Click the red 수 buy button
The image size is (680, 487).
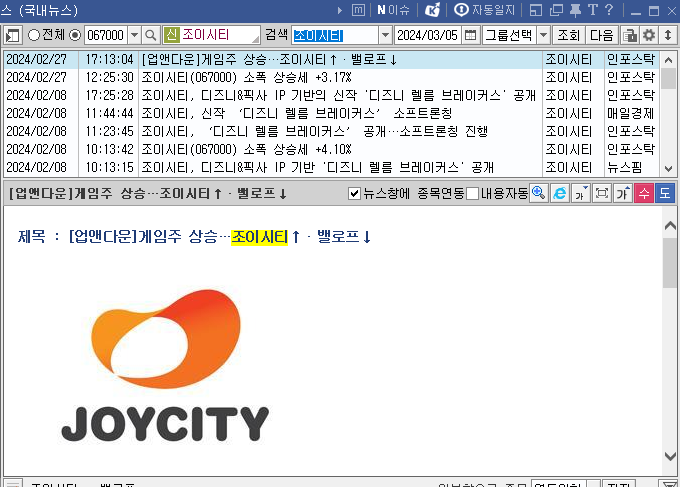644,193
